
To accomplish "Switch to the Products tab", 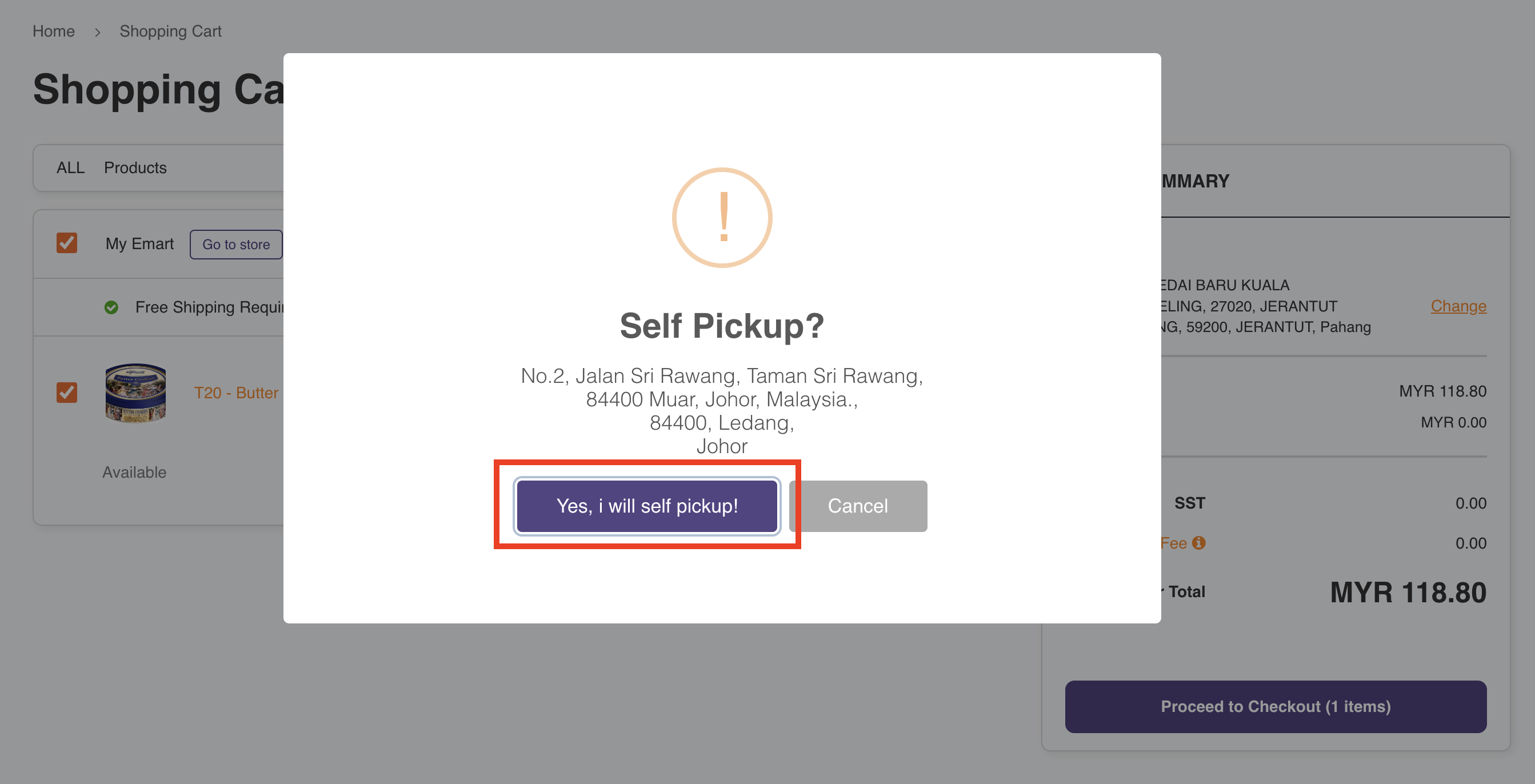I will click(135, 168).
